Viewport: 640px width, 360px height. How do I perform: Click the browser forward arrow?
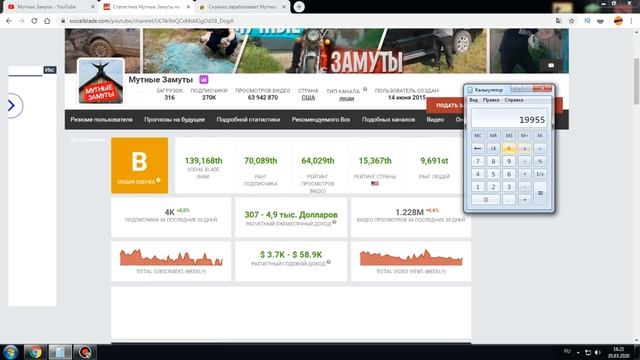tap(21, 21)
